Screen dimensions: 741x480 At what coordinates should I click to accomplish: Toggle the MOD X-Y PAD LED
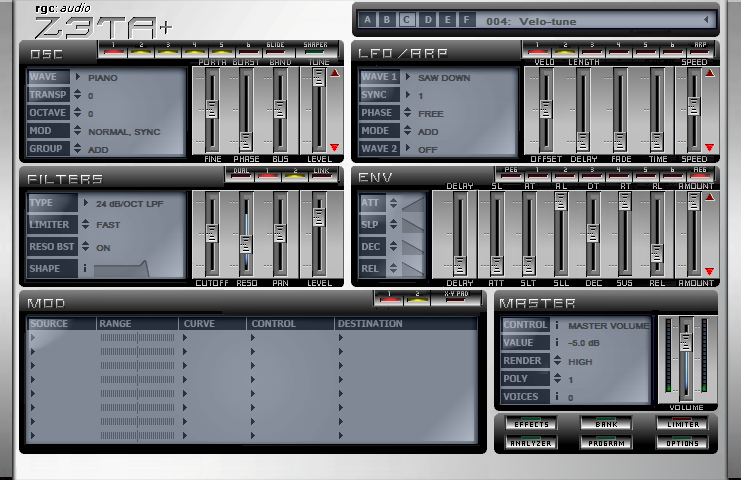(x=456, y=298)
